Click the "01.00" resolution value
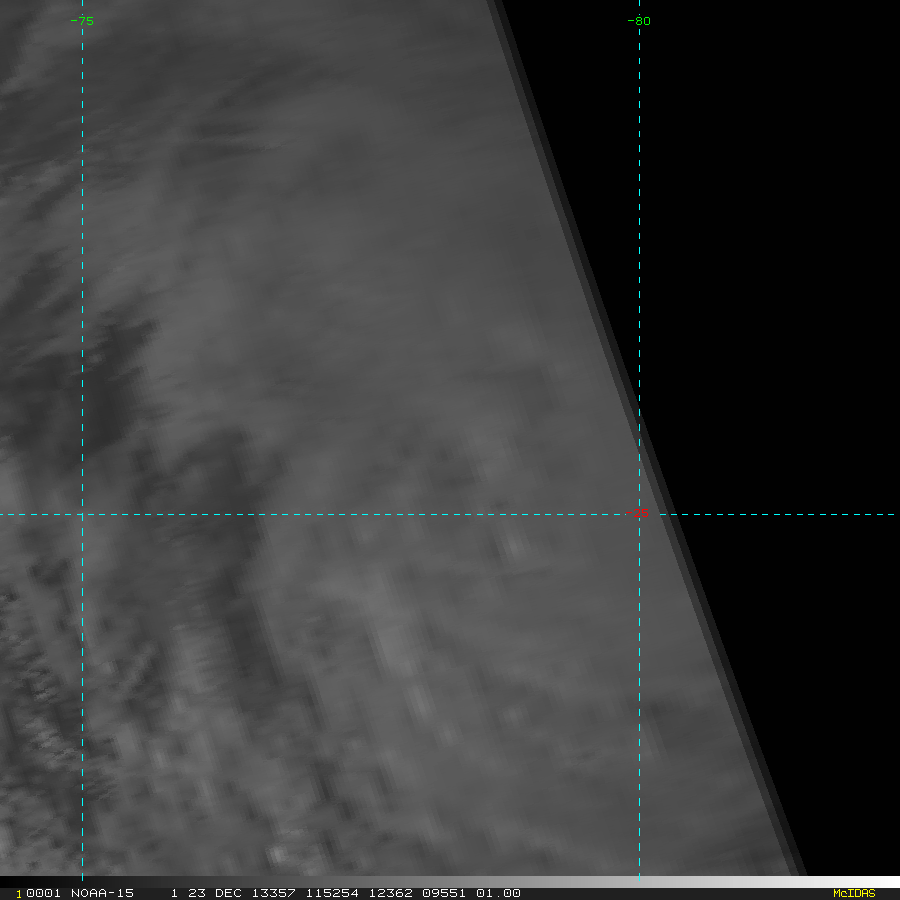Screen dimensions: 900x900 pyautogui.click(x=498, y=893)
